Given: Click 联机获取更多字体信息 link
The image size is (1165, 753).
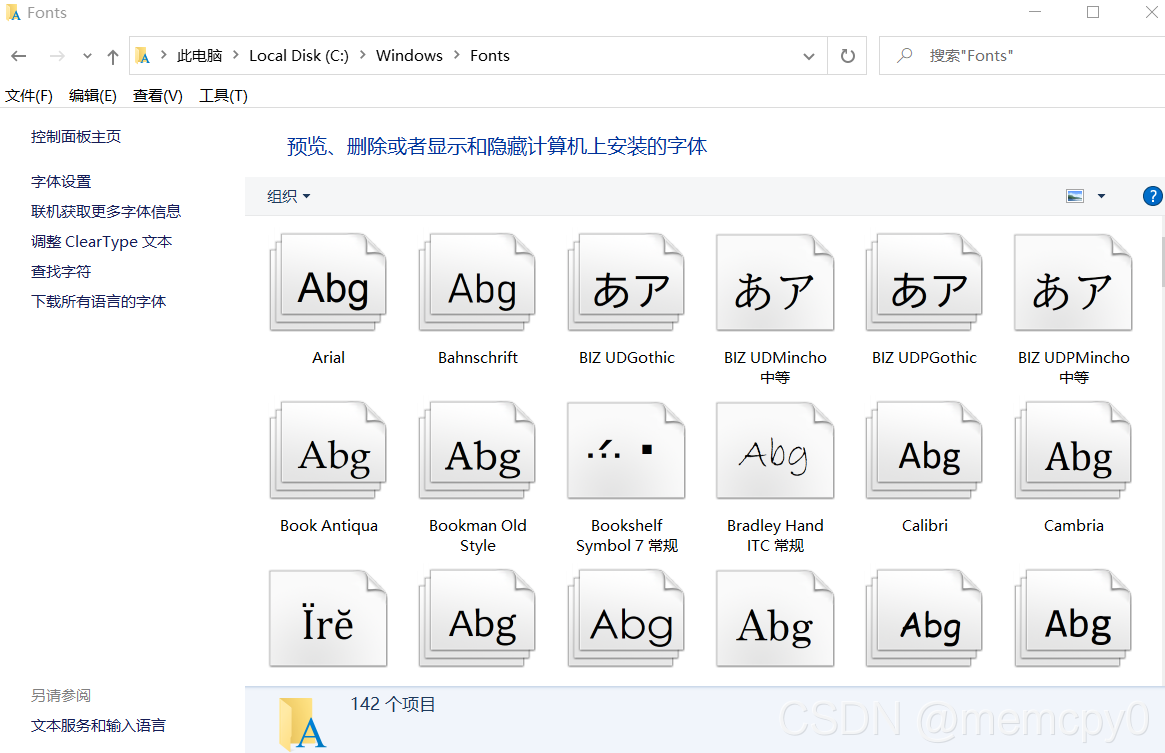Looking at the screenshot, I should [106, 212].
